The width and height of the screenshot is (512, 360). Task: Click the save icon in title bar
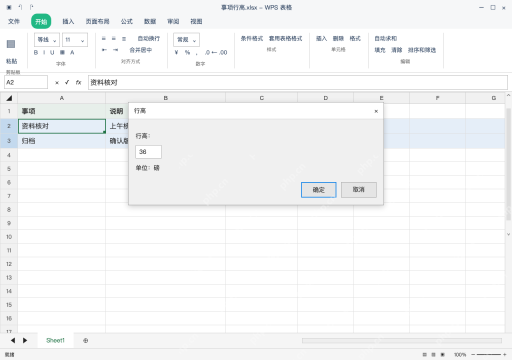point(9,7)
